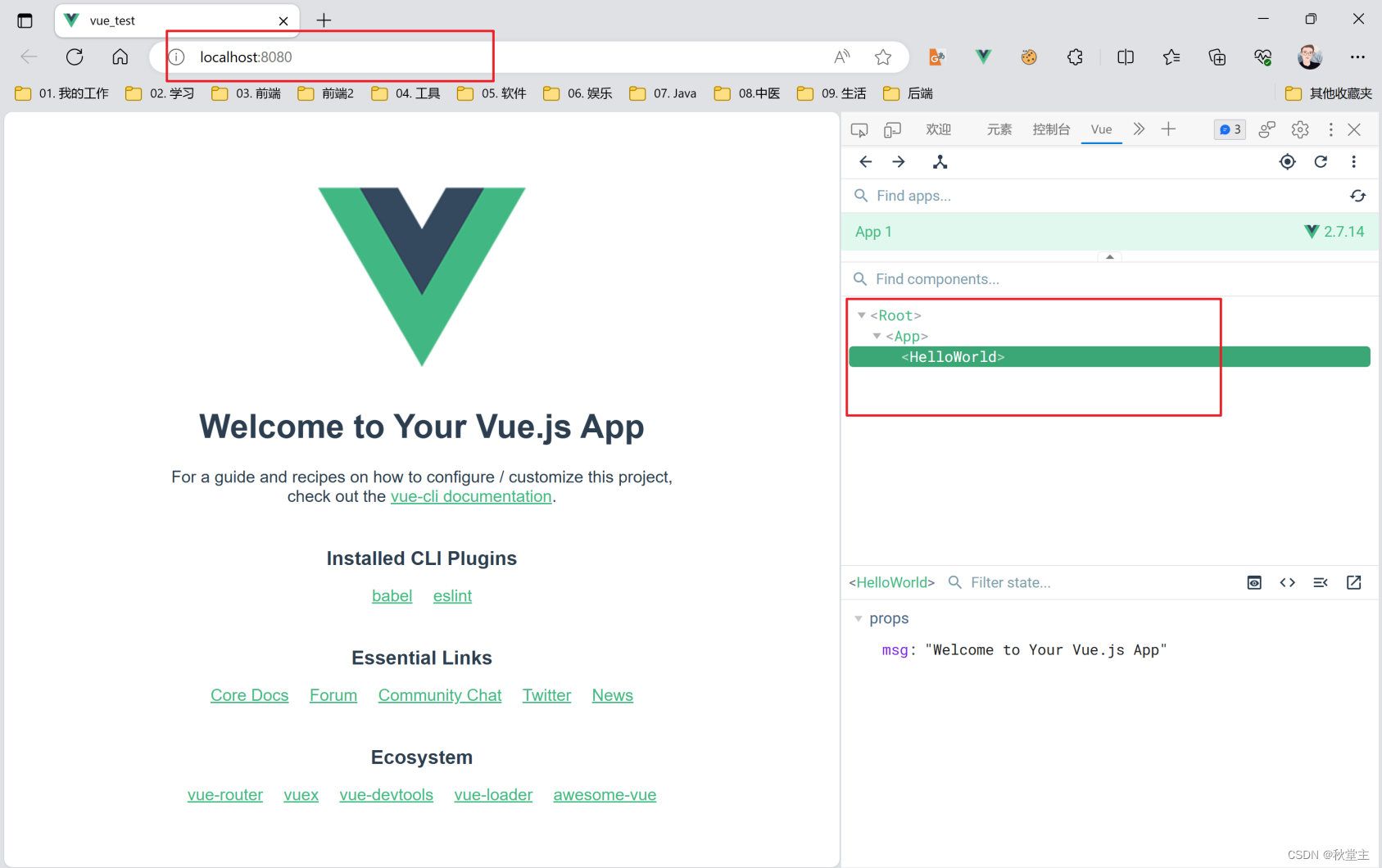The width and height of the screenshot is (1382, 868).
Task: Close the vue_test tab
Action: coord(283,21)
